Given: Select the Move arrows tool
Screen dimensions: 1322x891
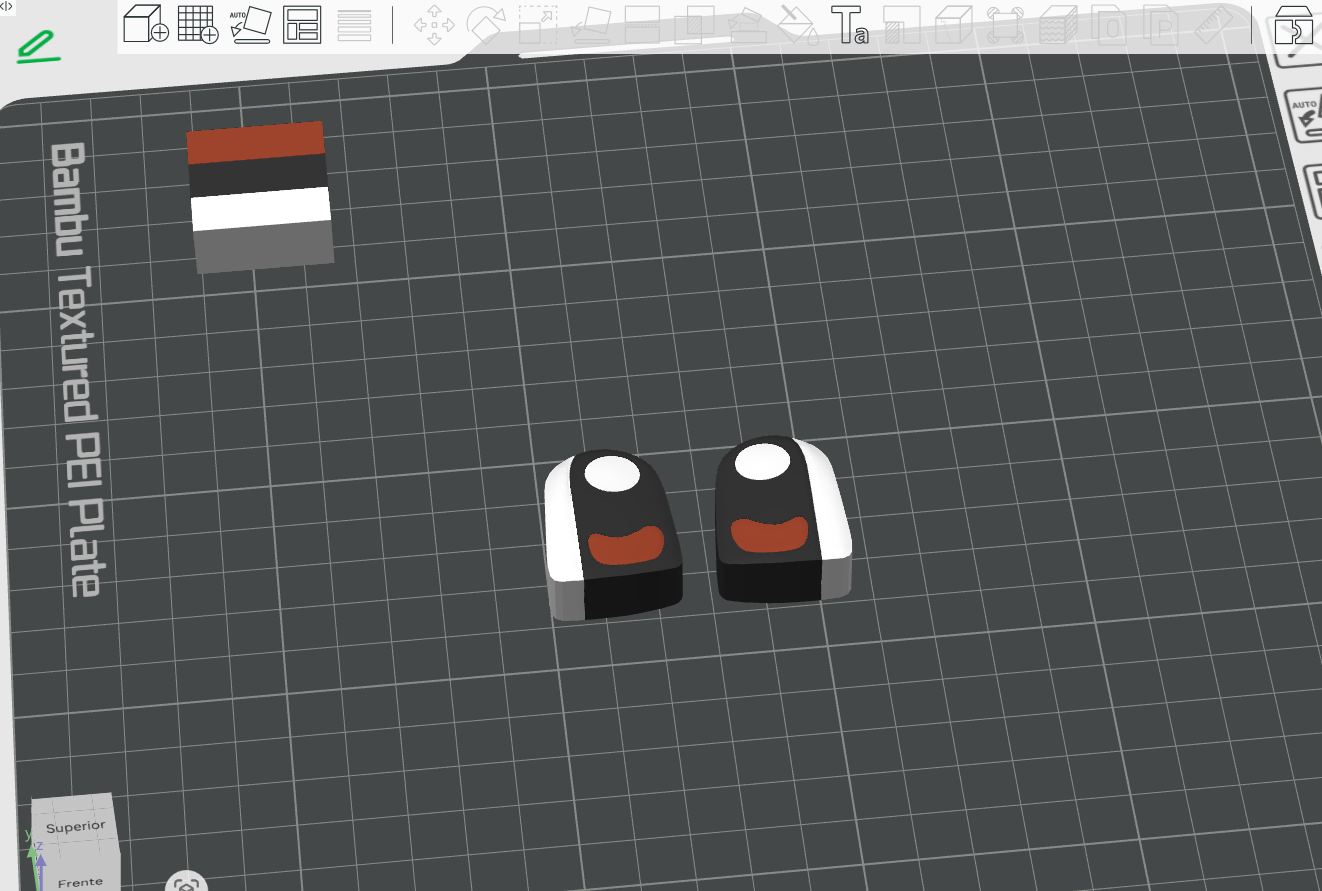Looking at the screenshot, I should click(x=434, y=25).
